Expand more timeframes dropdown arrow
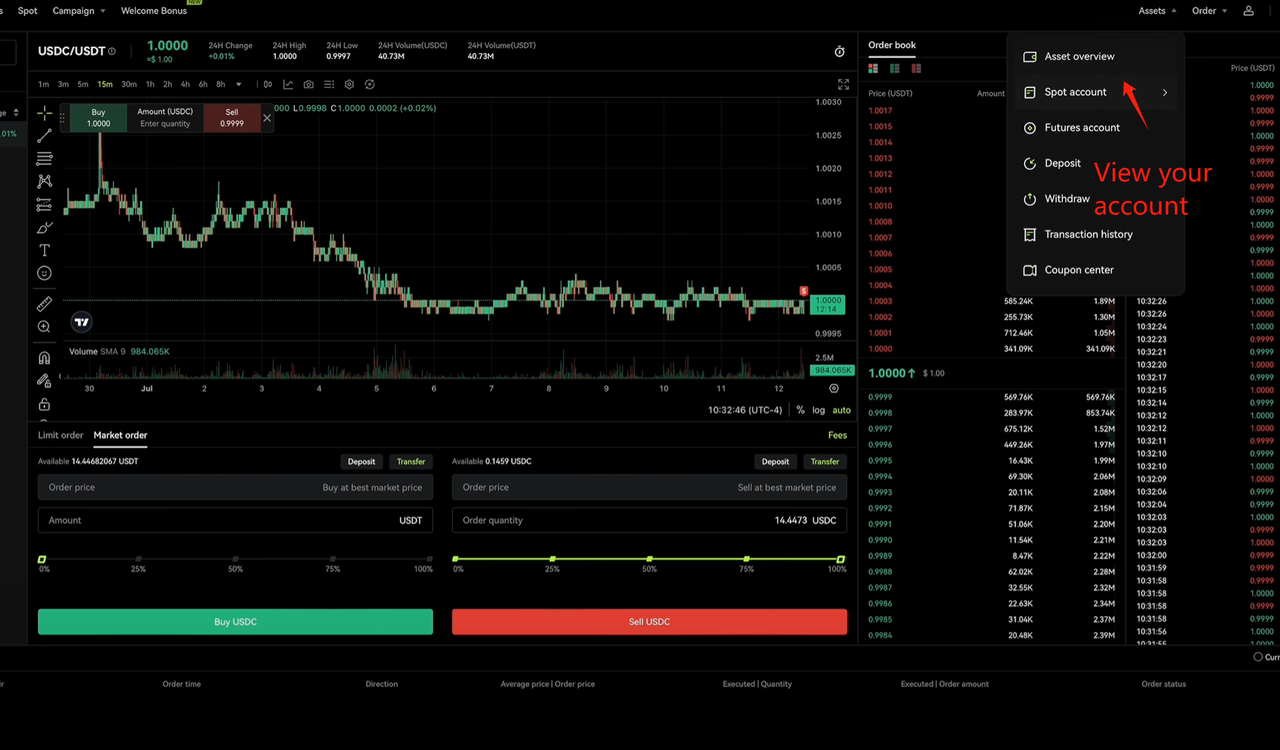Viewport: 1280px width, 750px height. (x=238, y=85)
